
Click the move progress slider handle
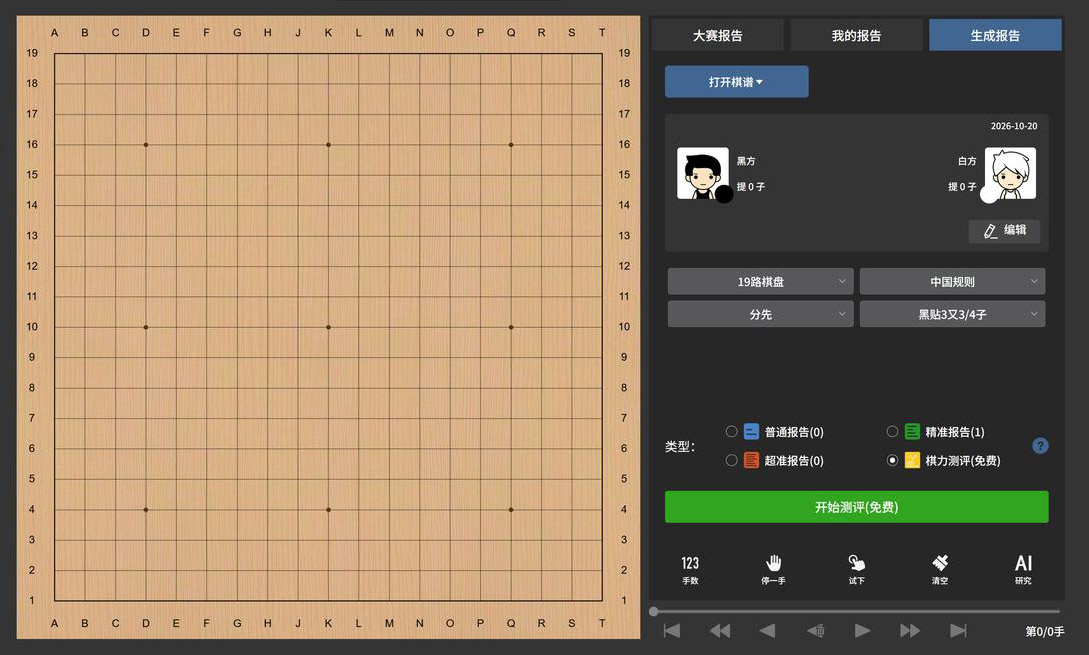coord(654,612)
